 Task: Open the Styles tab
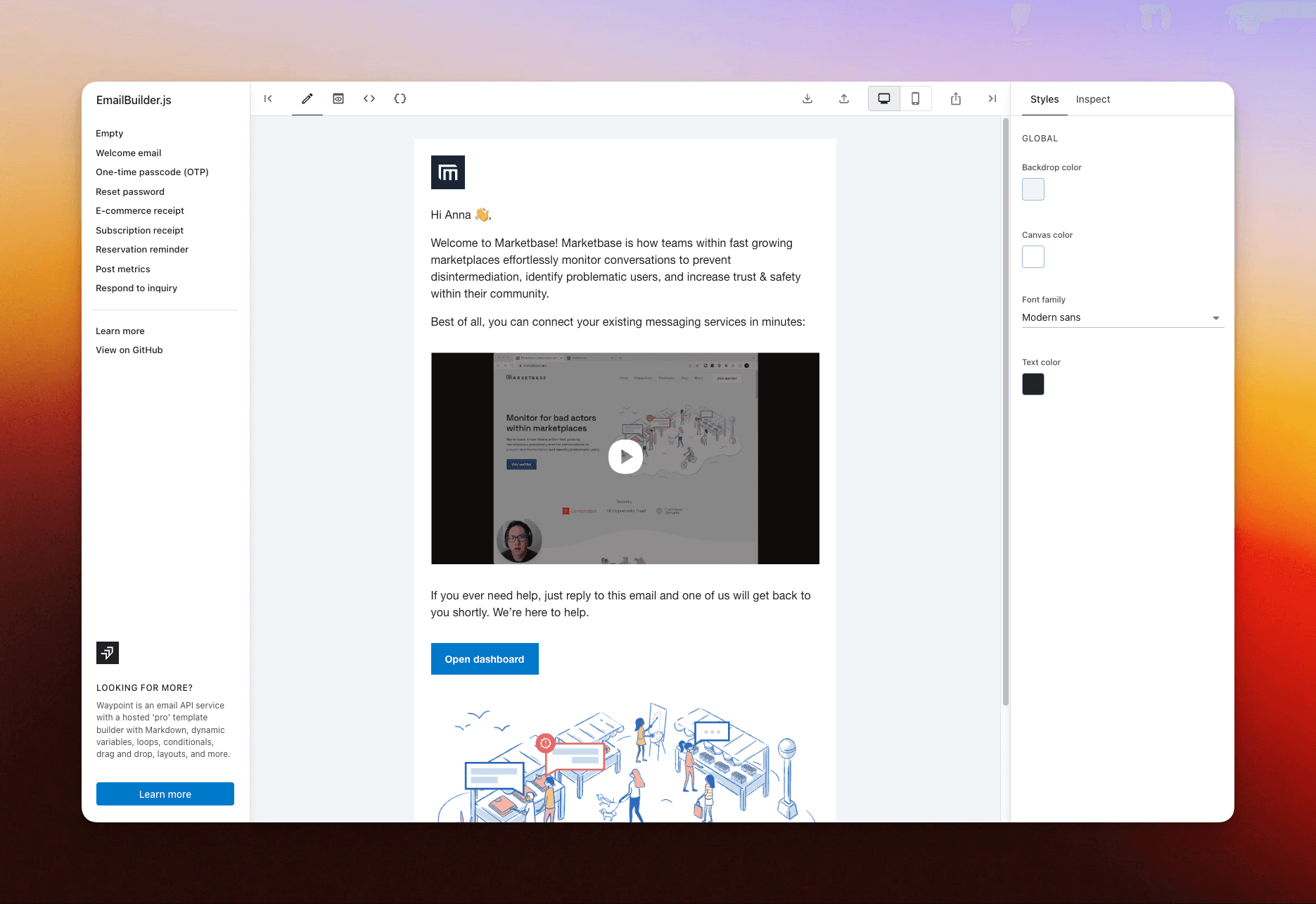click(1045, 99)
